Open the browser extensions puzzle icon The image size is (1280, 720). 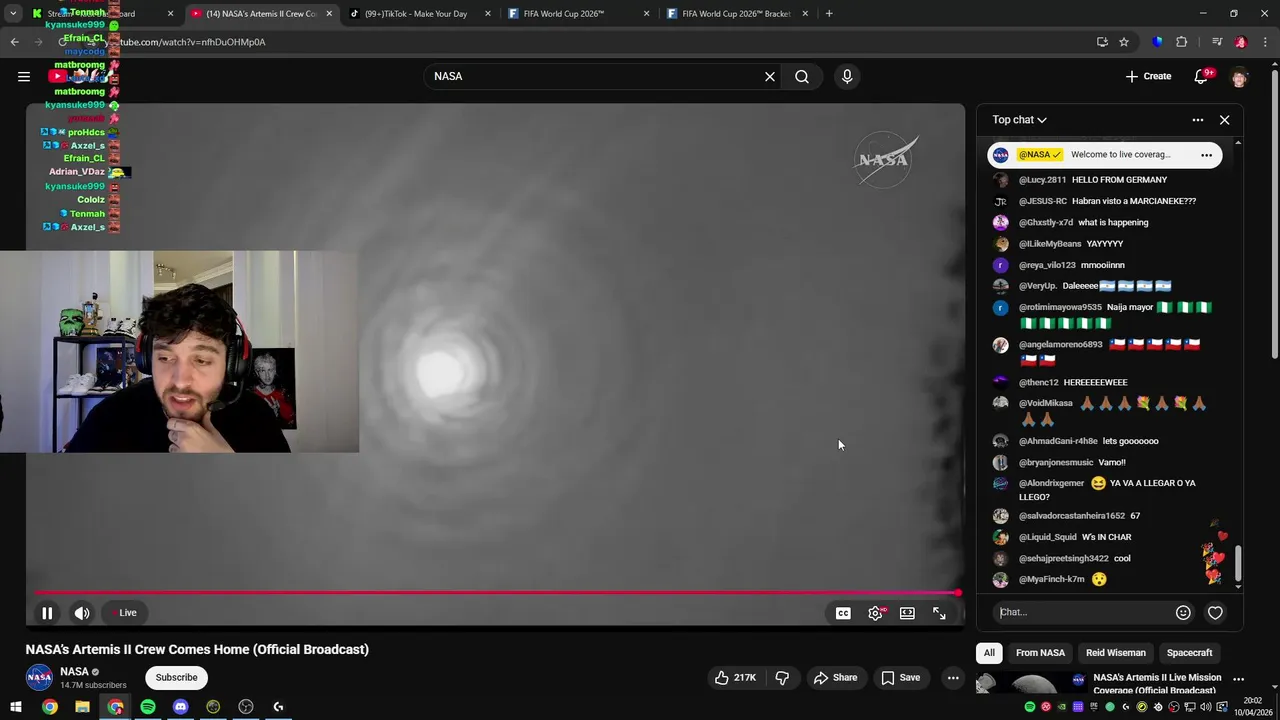[1181, 42]
